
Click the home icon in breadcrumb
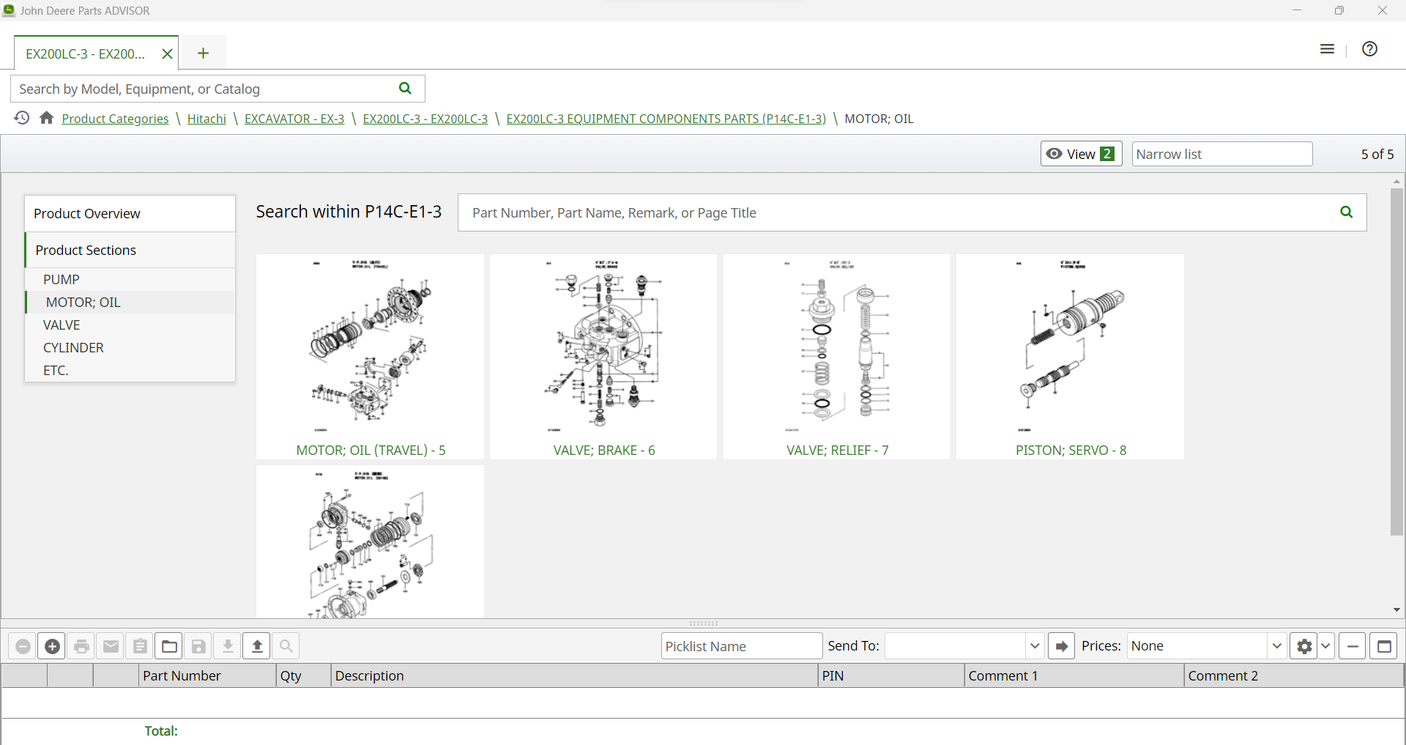[46, 118]
